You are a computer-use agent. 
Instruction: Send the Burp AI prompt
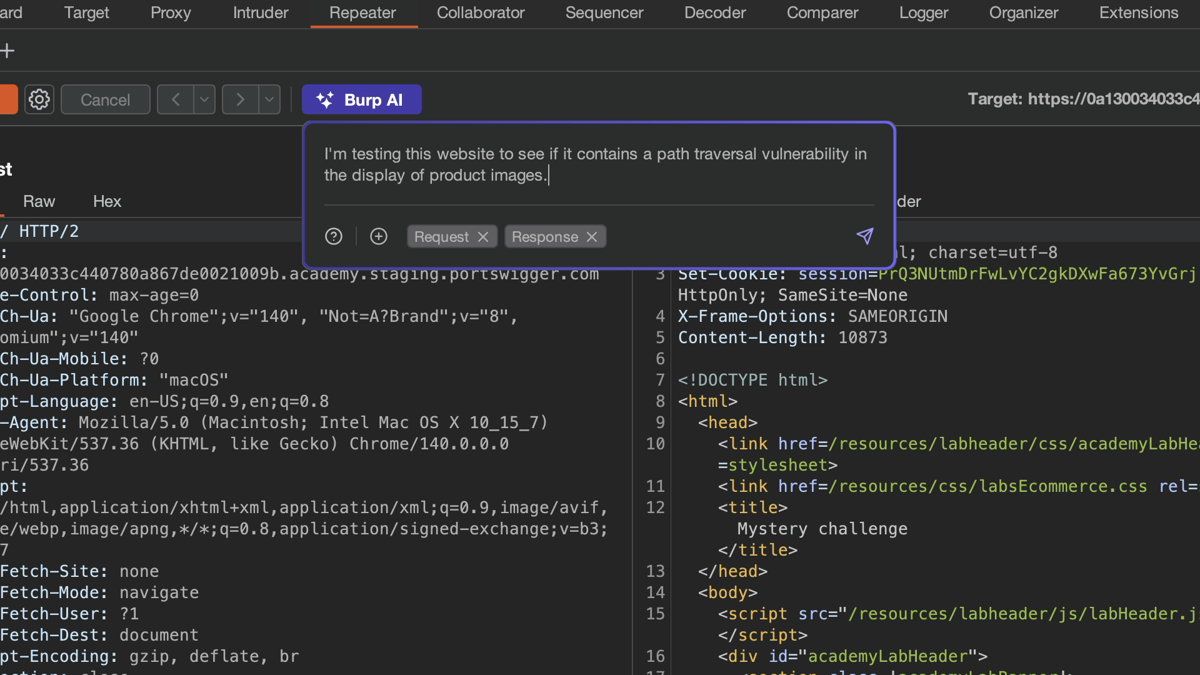(865, 236)
